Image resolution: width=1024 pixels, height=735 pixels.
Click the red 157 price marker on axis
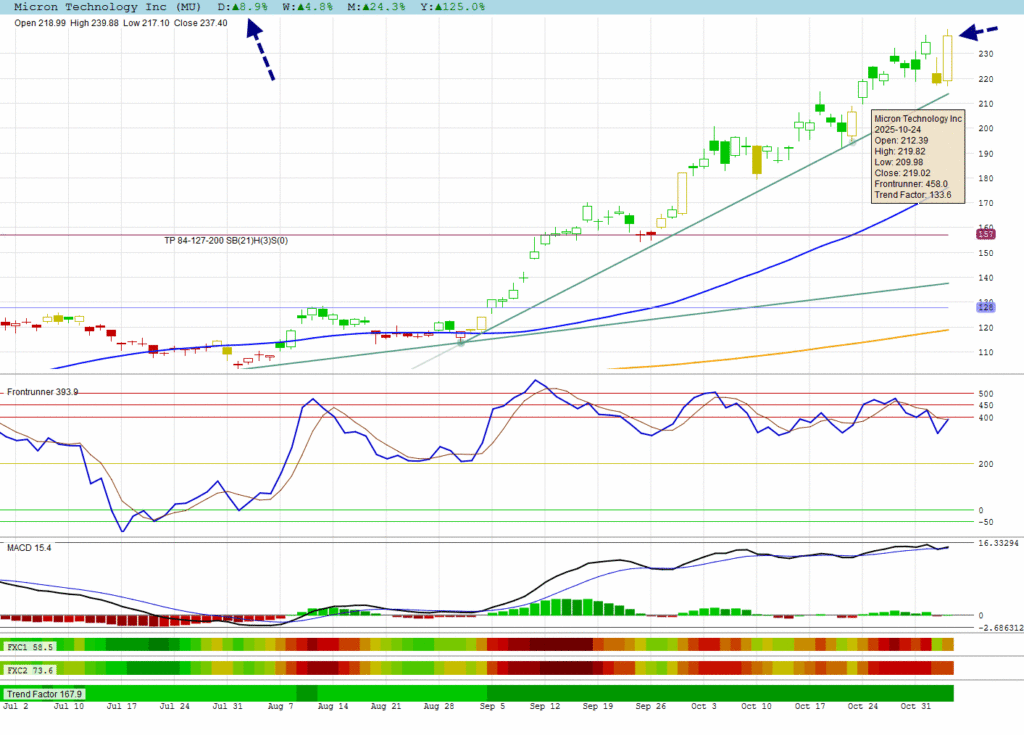tap(984, 234)
